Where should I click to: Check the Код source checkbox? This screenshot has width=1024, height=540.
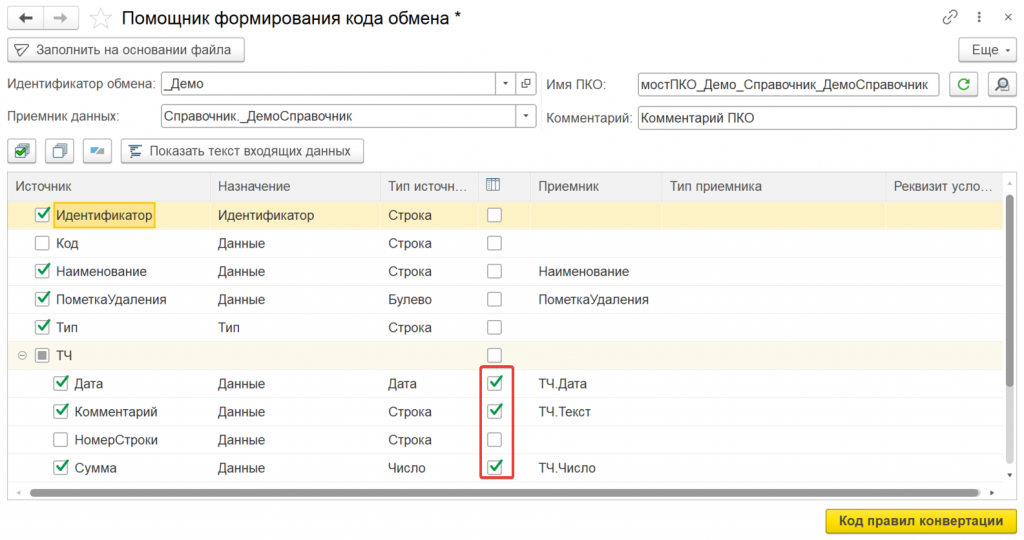[42, 243]
